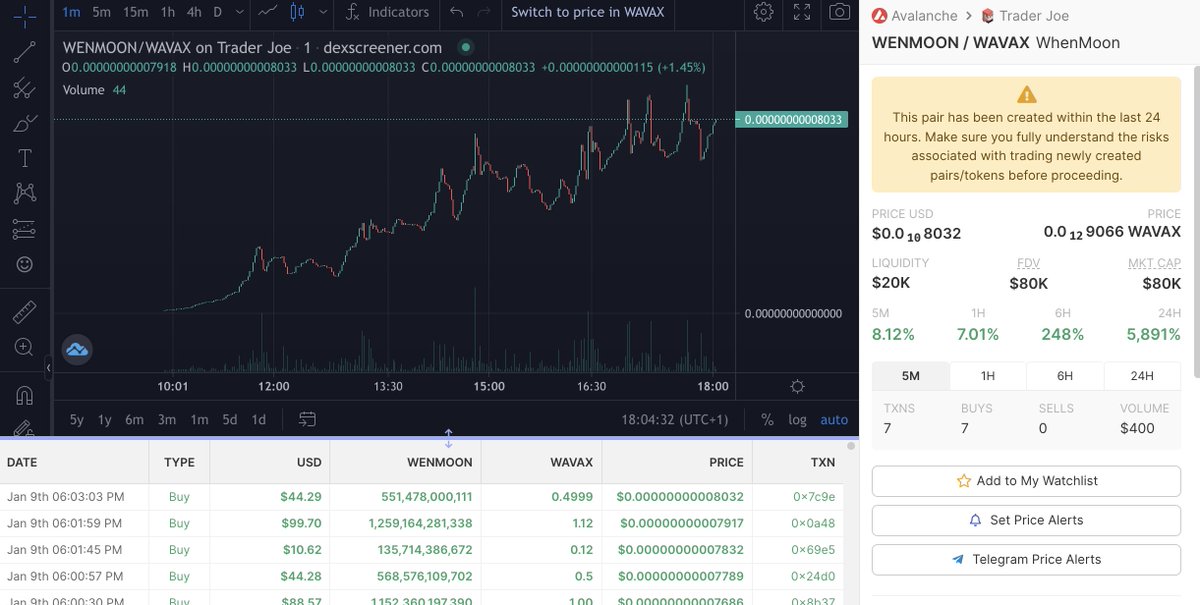Image resolution: width=1200 pixels, height=605 pixels.
Task: Select the 24H stats tab
Action: coord(1142,376)
